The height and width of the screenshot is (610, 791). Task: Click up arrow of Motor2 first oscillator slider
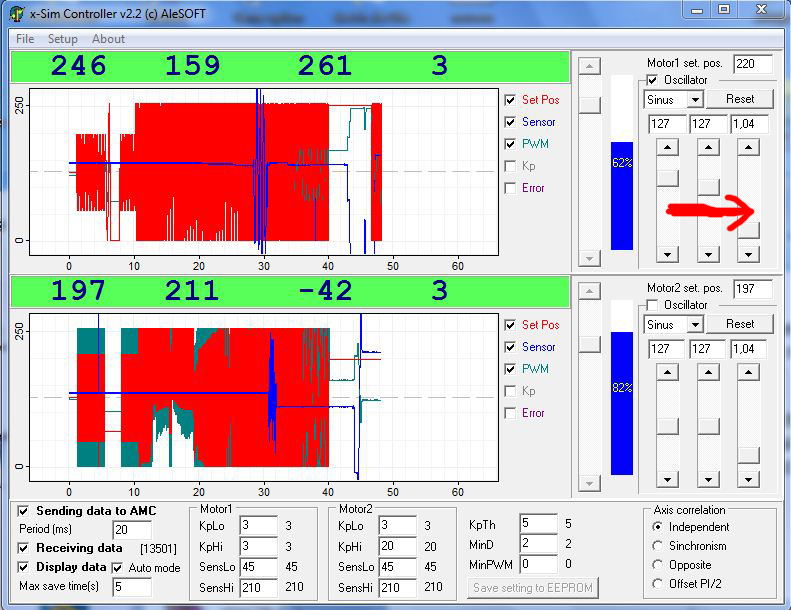[x=667, y=372]
